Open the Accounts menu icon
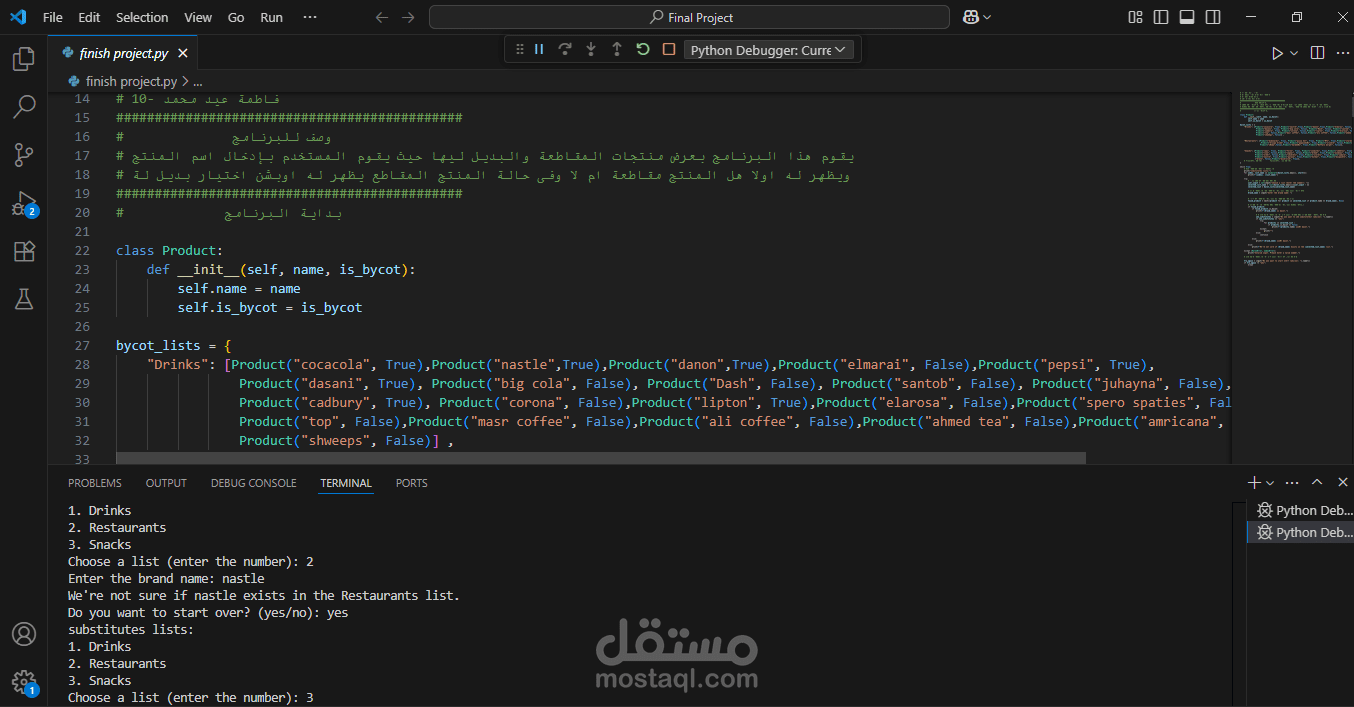Viewport: 1354px width, 707px height. point(24,634)
